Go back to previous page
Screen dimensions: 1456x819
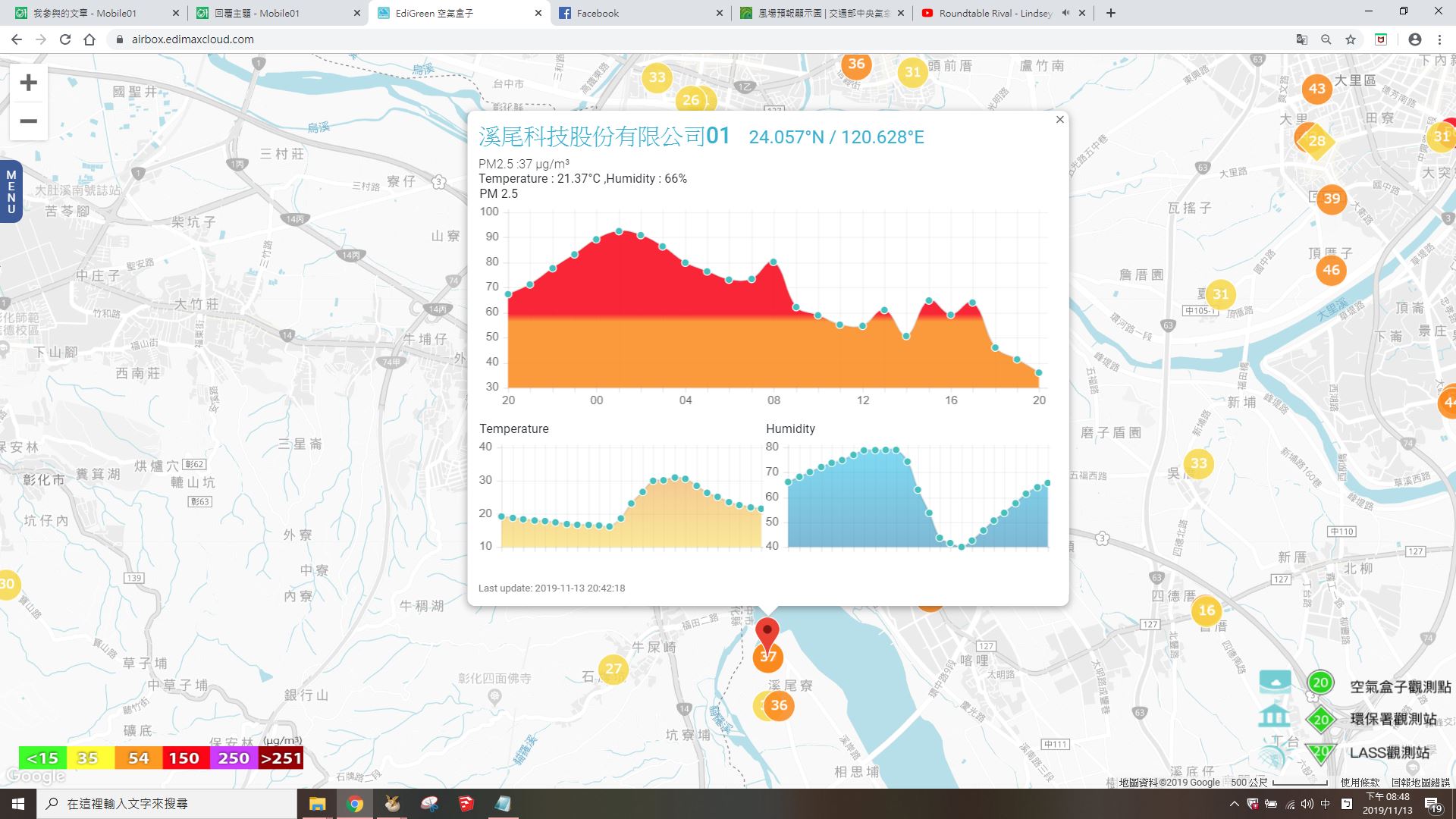point(17,39)
